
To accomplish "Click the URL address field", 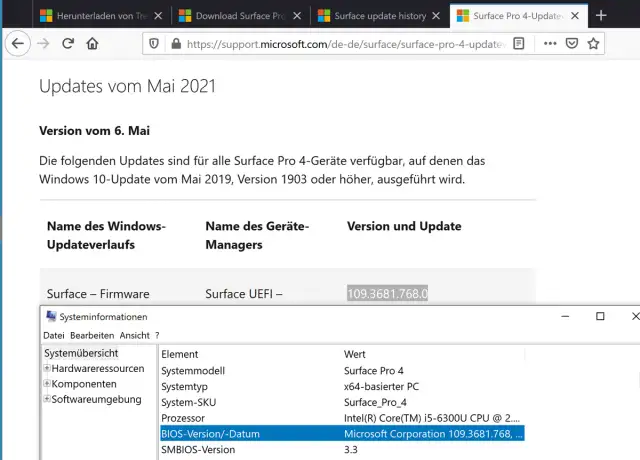I will 340,44.
